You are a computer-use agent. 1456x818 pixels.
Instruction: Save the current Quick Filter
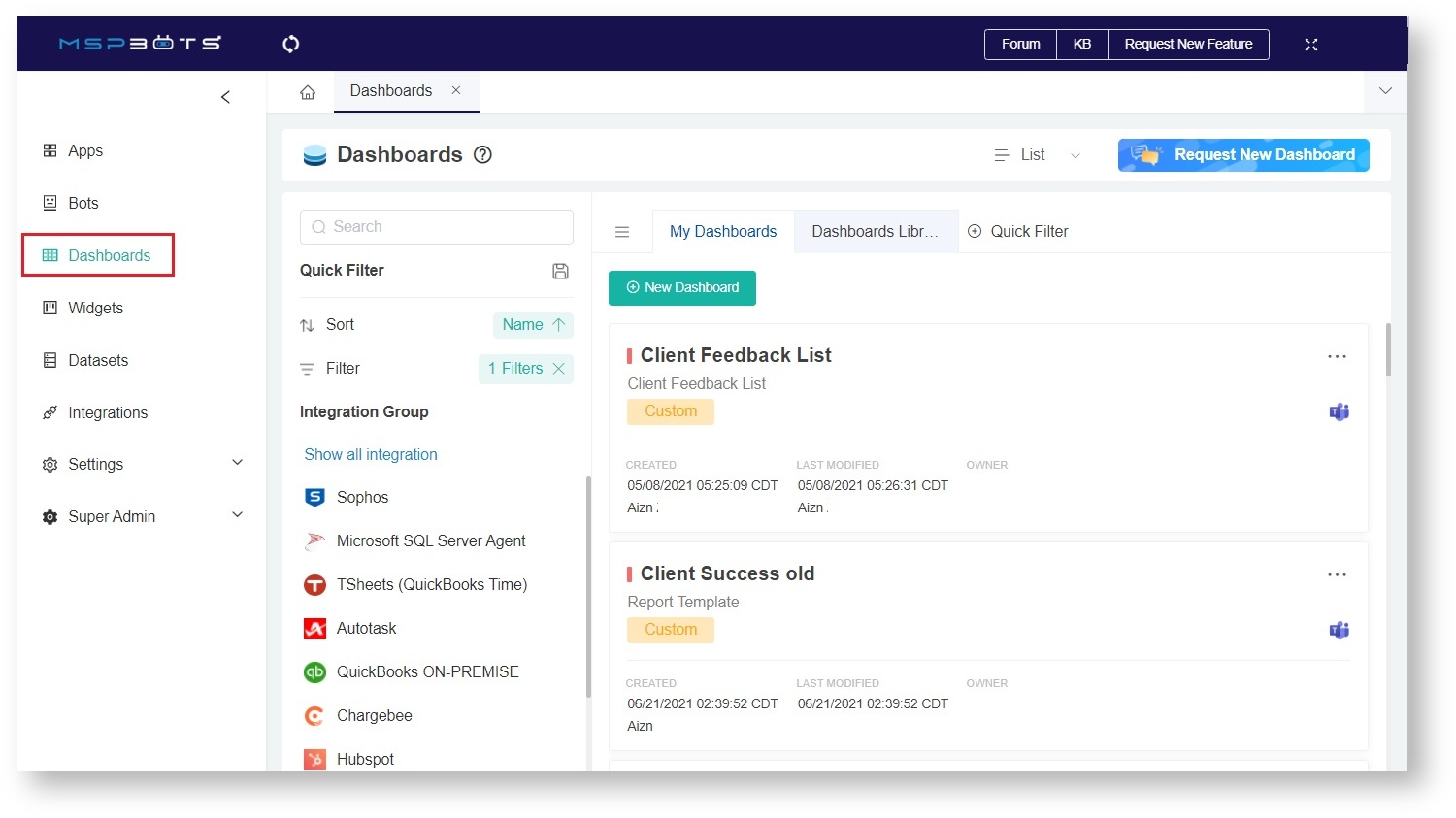point(560,271)
